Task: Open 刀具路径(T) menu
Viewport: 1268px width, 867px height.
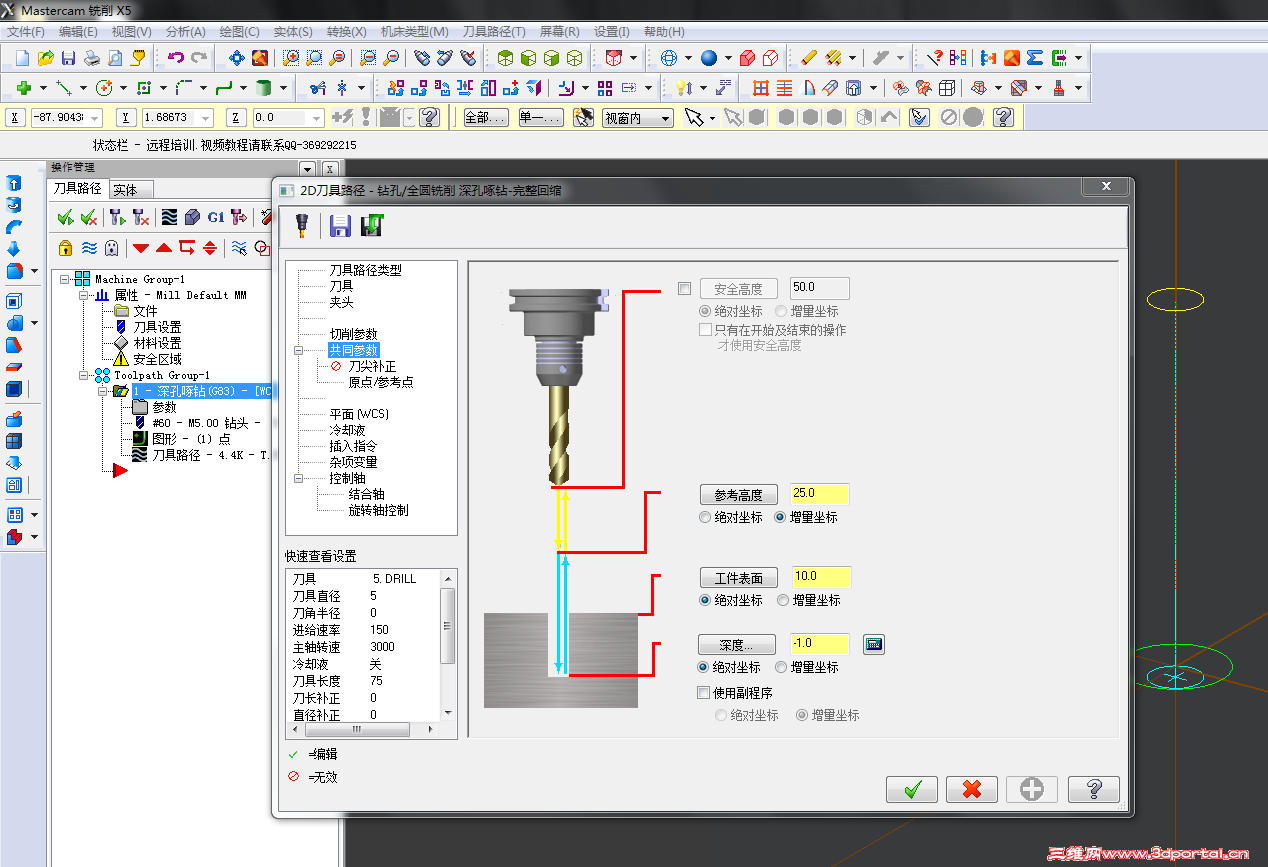Action: point(494,32)
